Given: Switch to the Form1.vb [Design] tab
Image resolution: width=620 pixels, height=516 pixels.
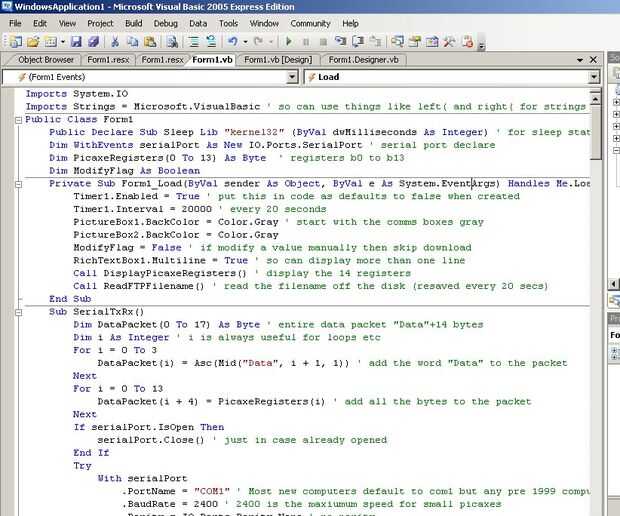Looking at the screenshot, I should [278, 60].
